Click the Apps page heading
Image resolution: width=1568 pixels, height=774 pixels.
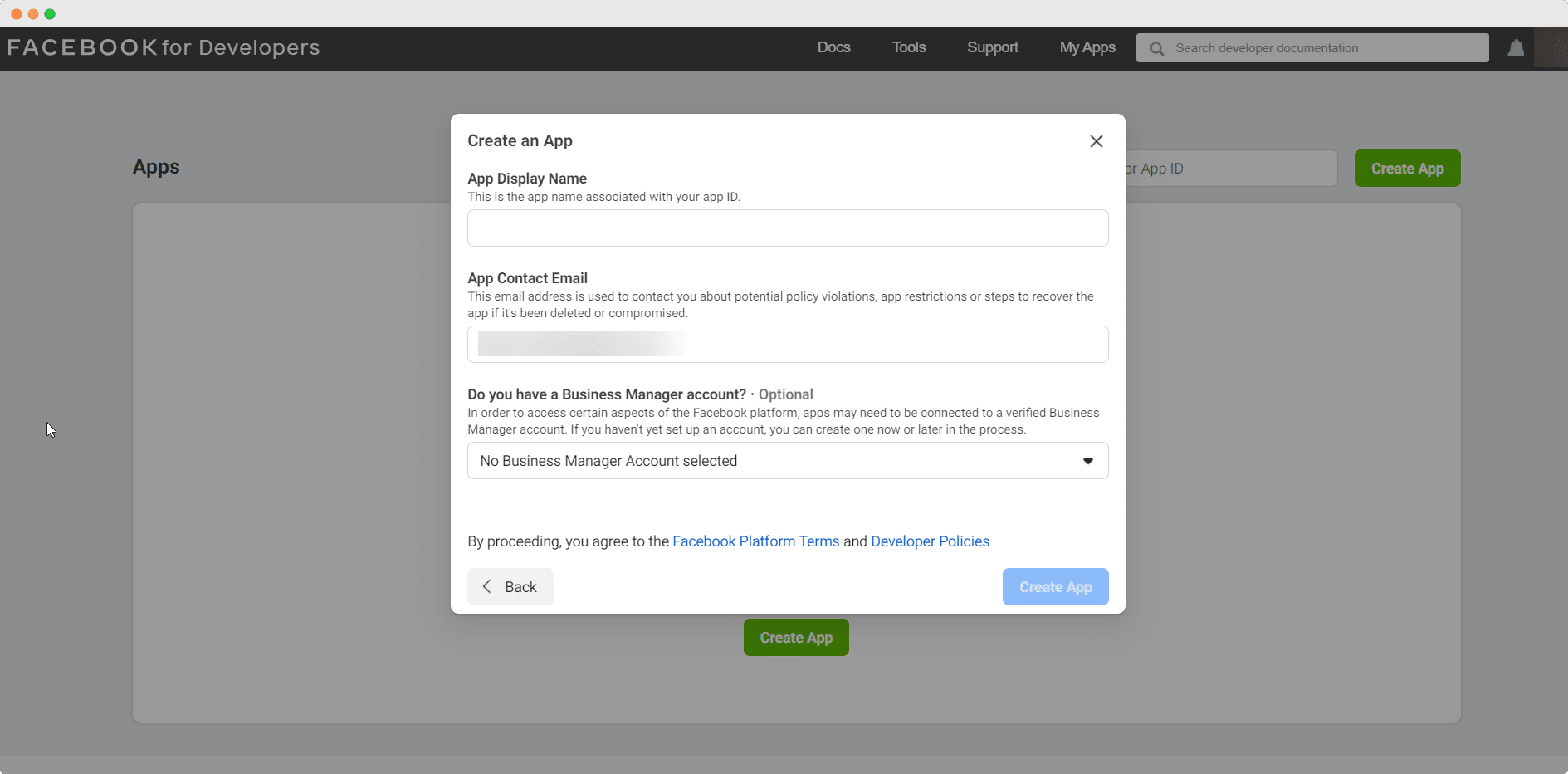[156, 167]
